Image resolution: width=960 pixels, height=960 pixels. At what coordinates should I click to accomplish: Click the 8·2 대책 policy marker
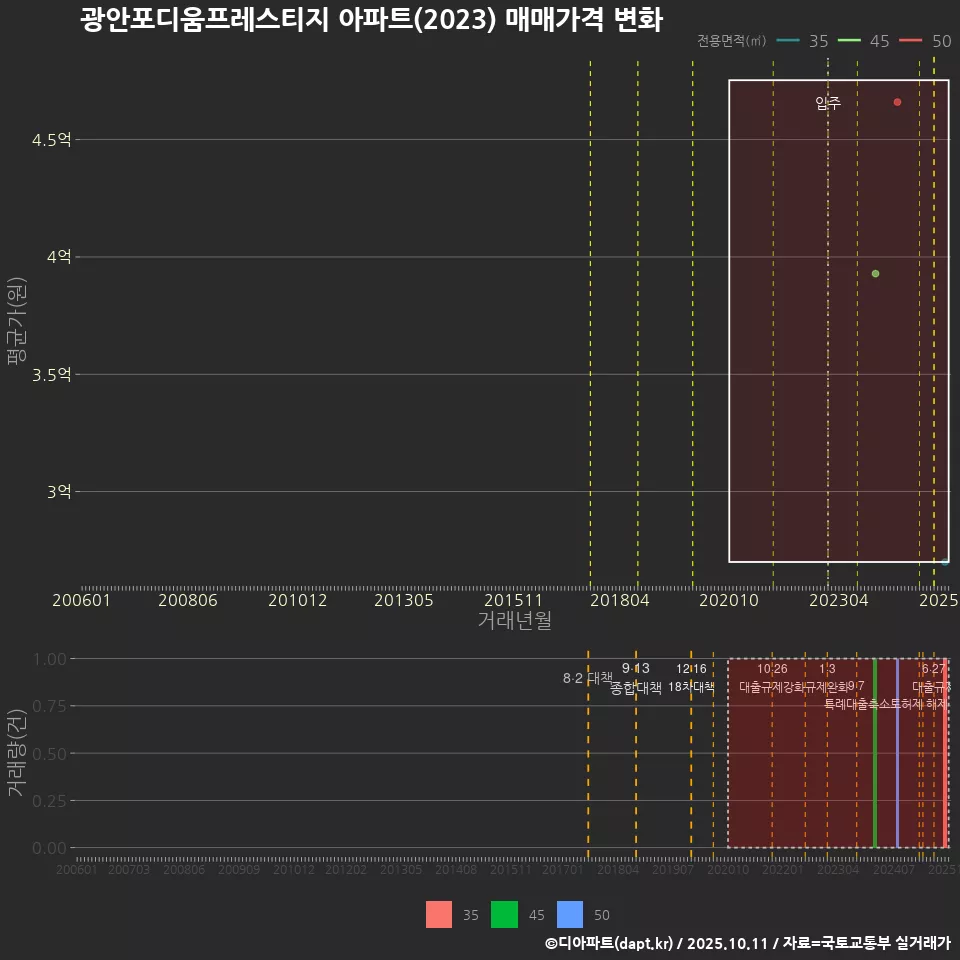[x=588, y=677]
